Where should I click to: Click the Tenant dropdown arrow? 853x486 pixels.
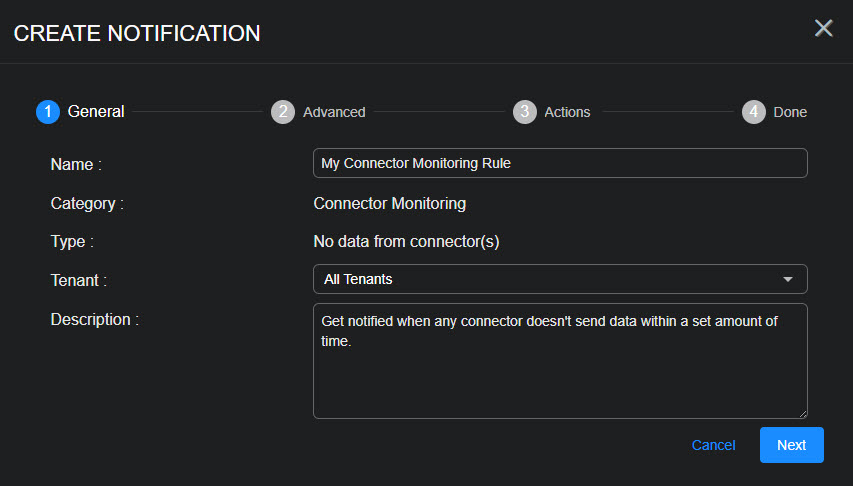pyautogui.click(x=787, y=279)
